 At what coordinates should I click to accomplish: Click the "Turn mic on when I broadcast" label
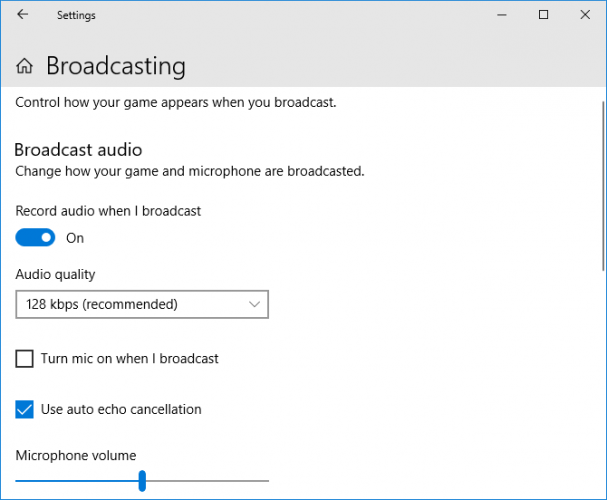[x=130, y=358]
